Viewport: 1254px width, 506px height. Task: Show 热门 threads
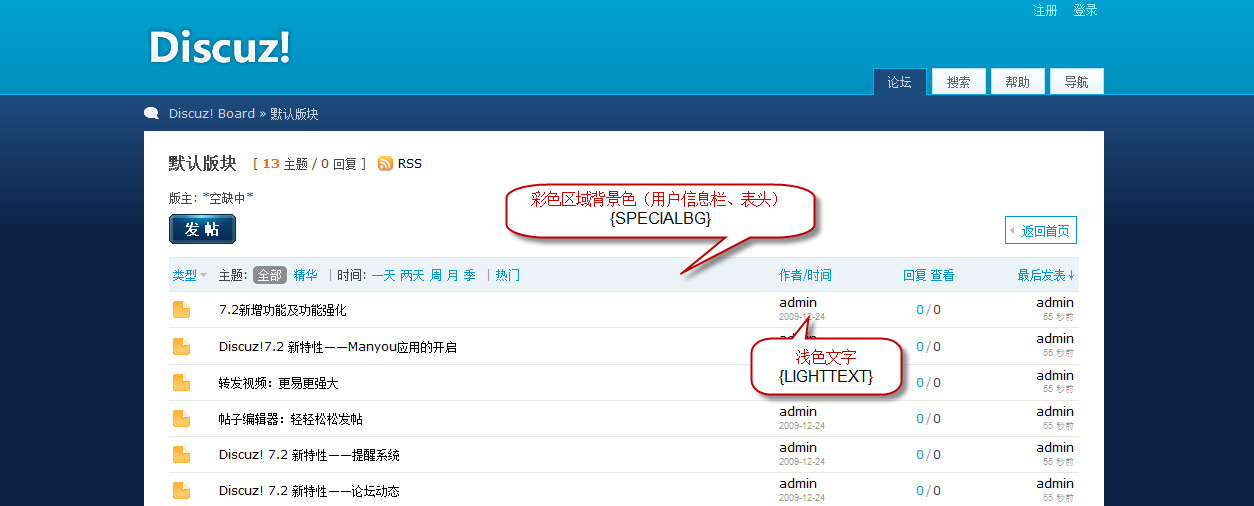coord(508,275)
